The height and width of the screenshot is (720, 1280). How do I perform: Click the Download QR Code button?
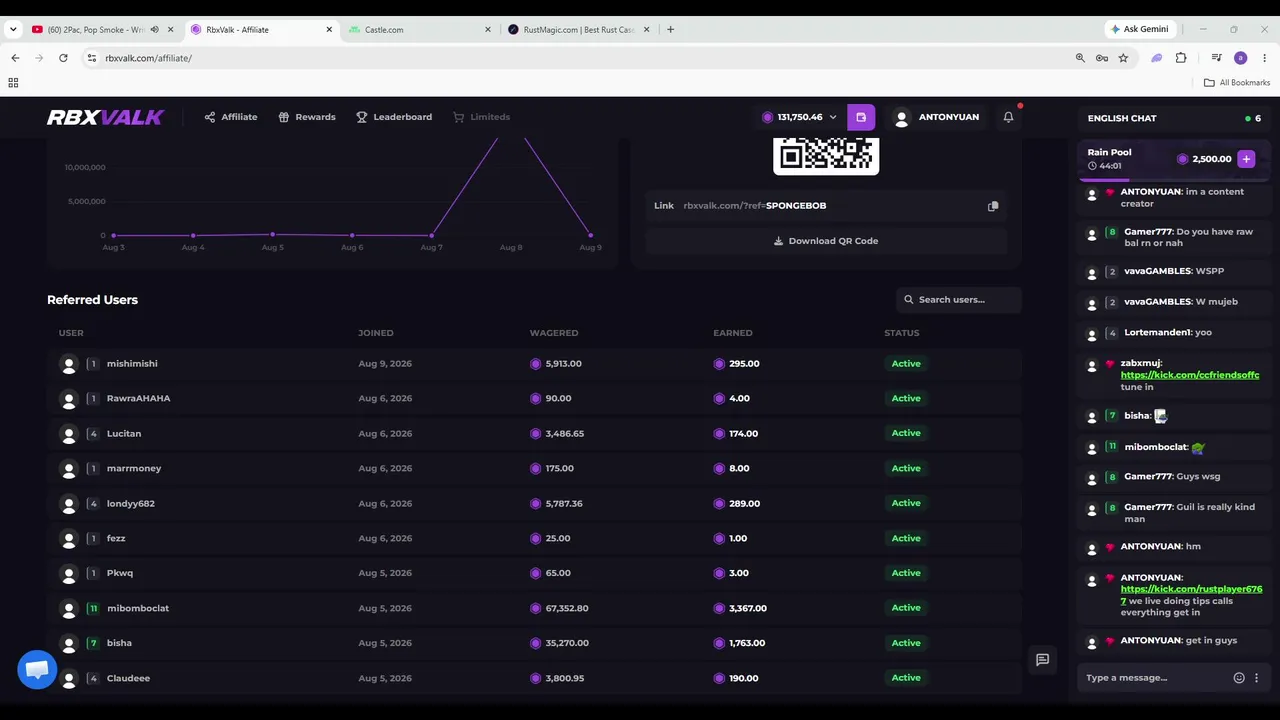coord(826,241)
